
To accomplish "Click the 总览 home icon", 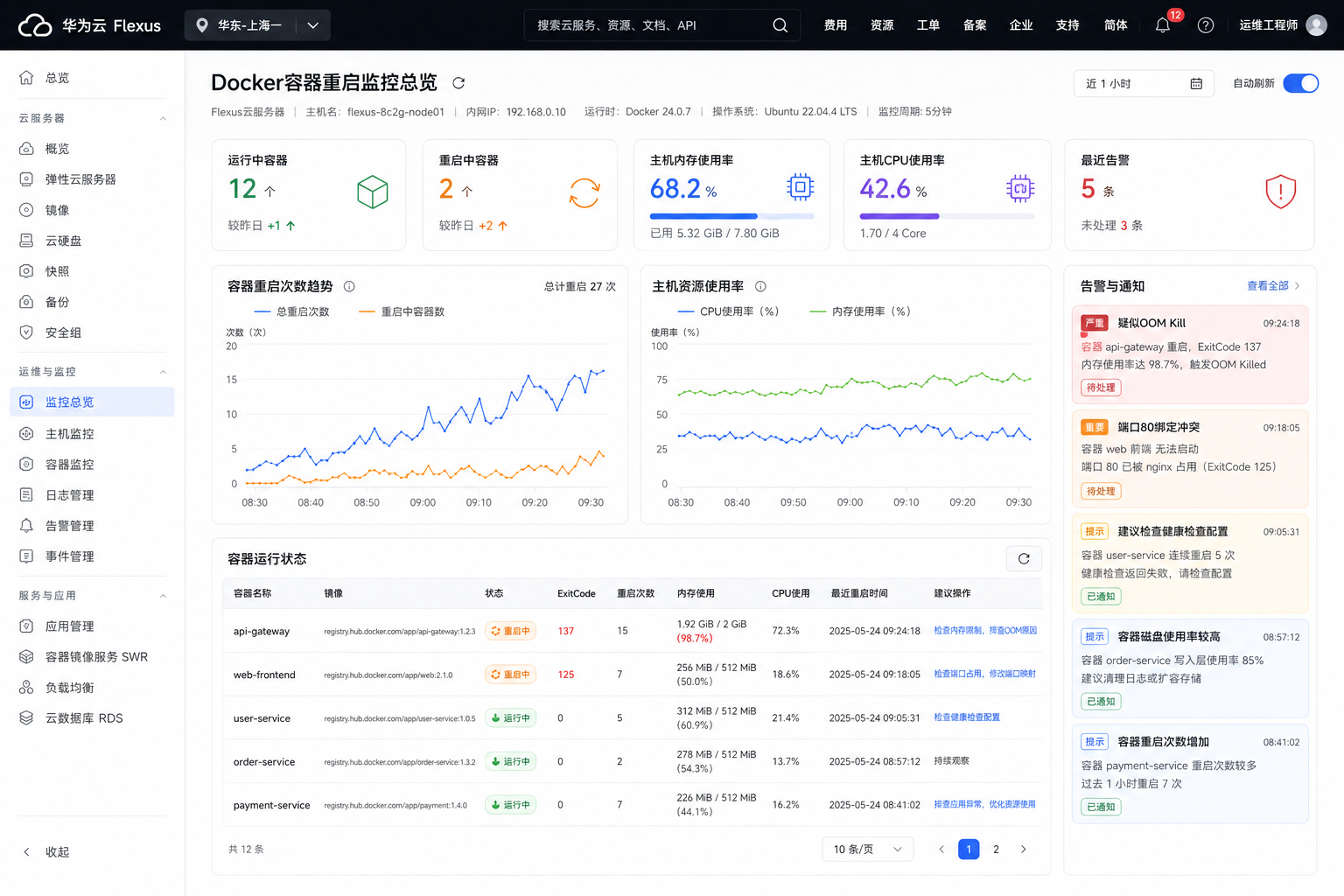I will (26, 78).
